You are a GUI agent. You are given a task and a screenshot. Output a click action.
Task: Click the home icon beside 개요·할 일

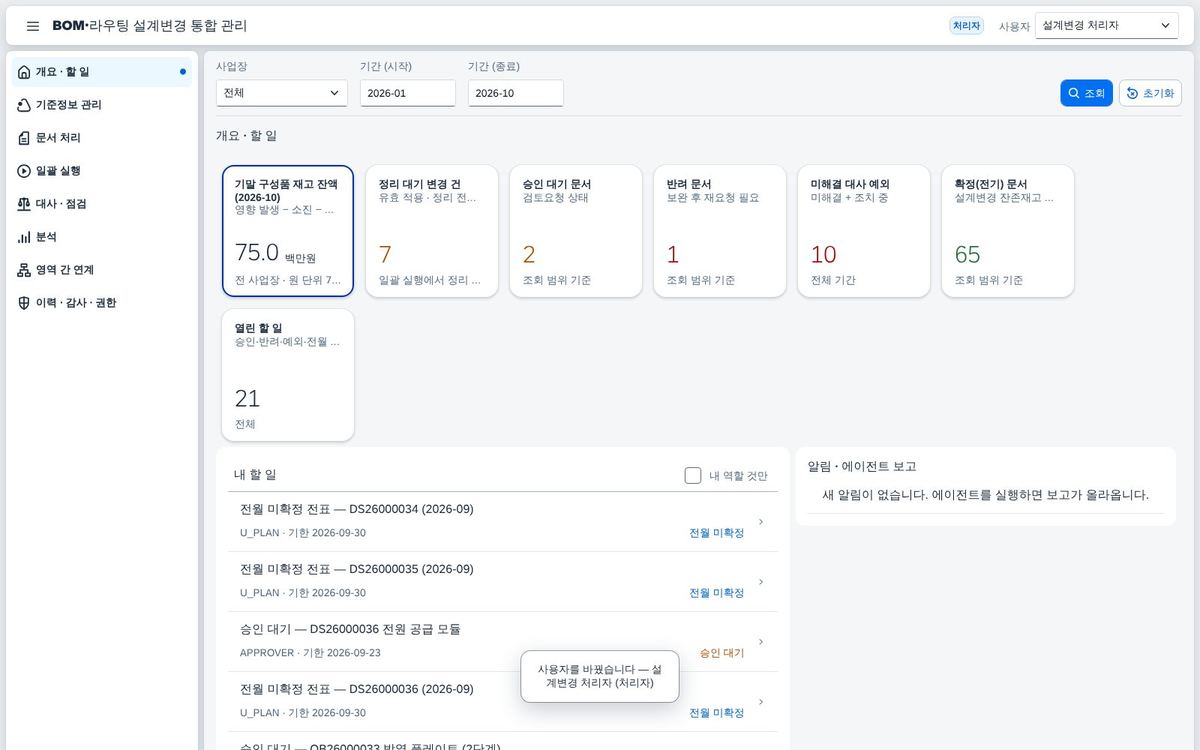(24, 72)
